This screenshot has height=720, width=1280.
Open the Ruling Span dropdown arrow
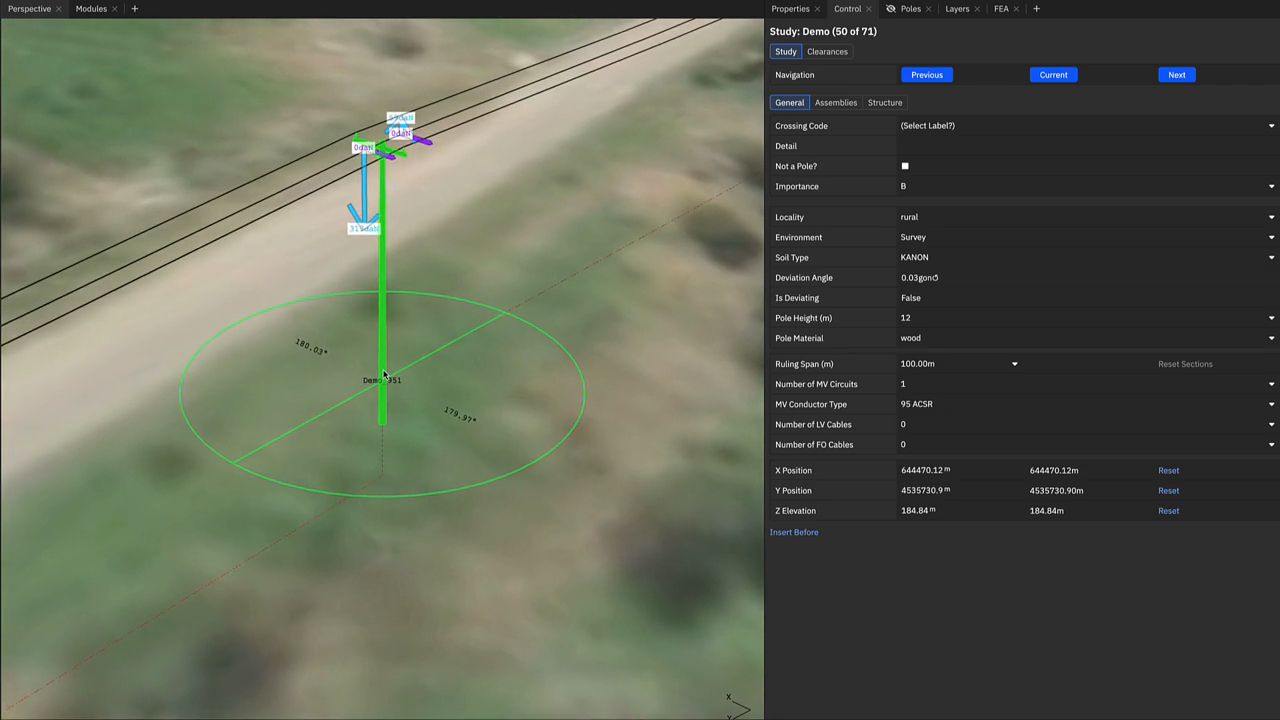[x=1014, y=364]
